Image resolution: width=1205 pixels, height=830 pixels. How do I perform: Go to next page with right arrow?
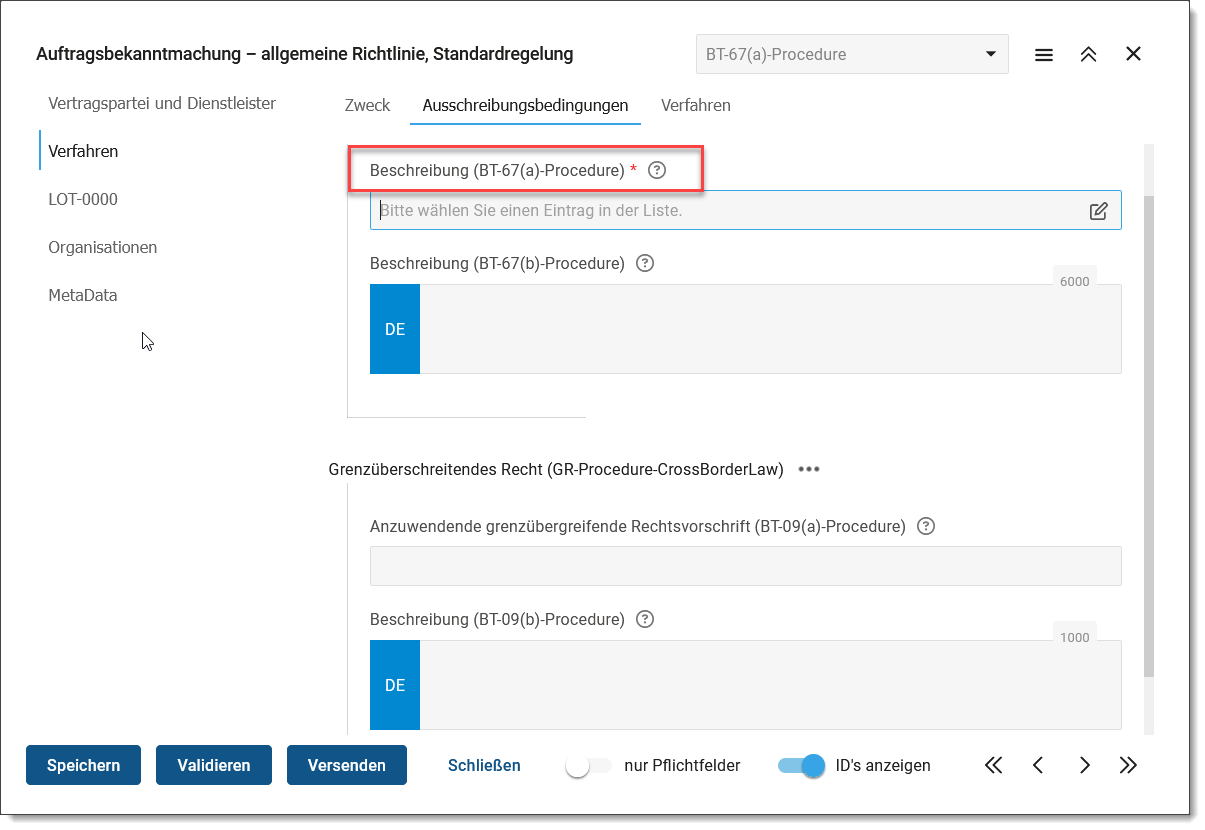pos(1085,766)
